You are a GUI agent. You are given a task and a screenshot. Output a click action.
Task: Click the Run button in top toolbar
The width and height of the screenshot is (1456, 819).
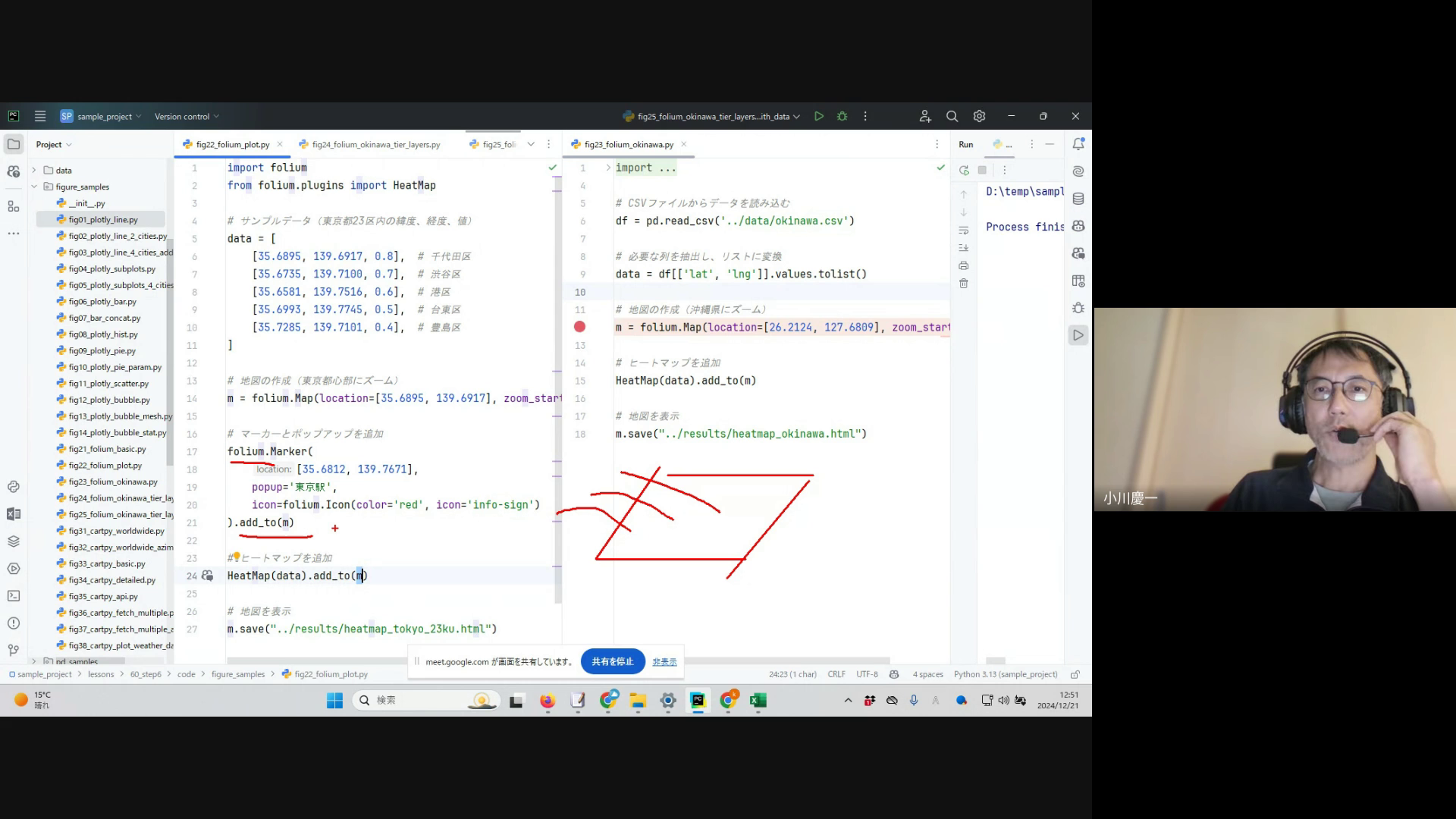point(818,116)
